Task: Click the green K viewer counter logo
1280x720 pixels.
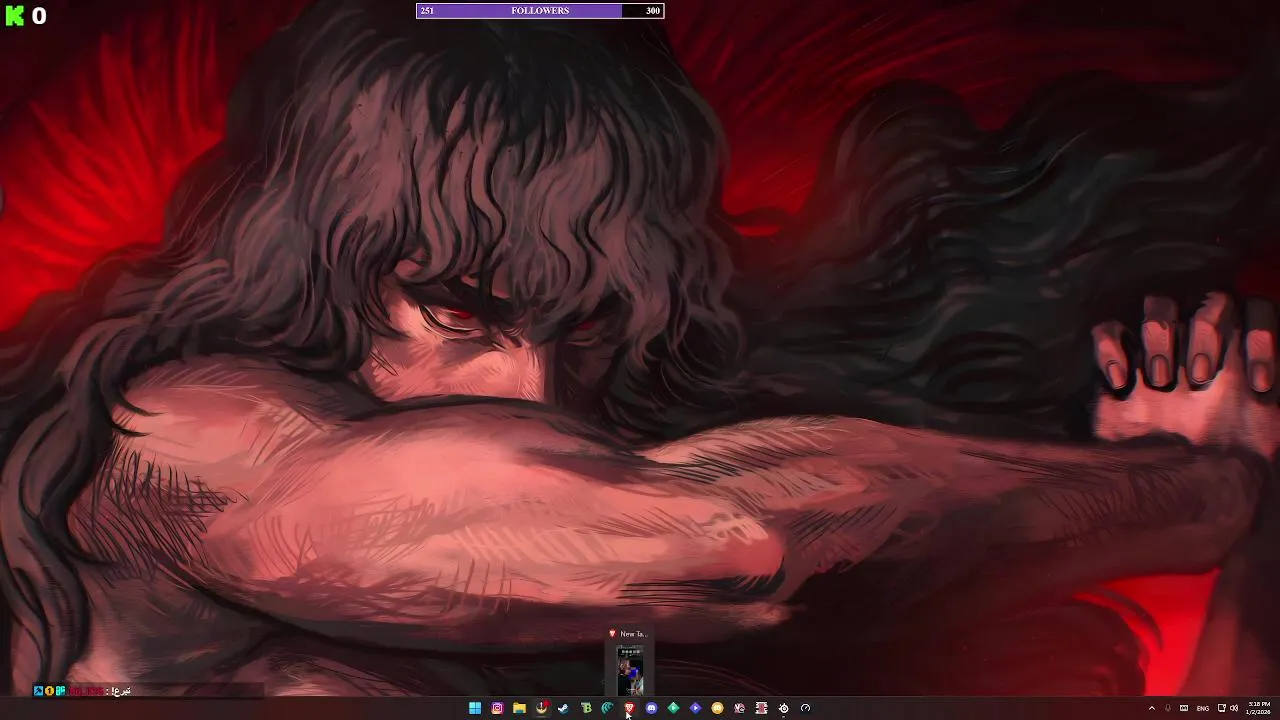Action: click(14, 15)
